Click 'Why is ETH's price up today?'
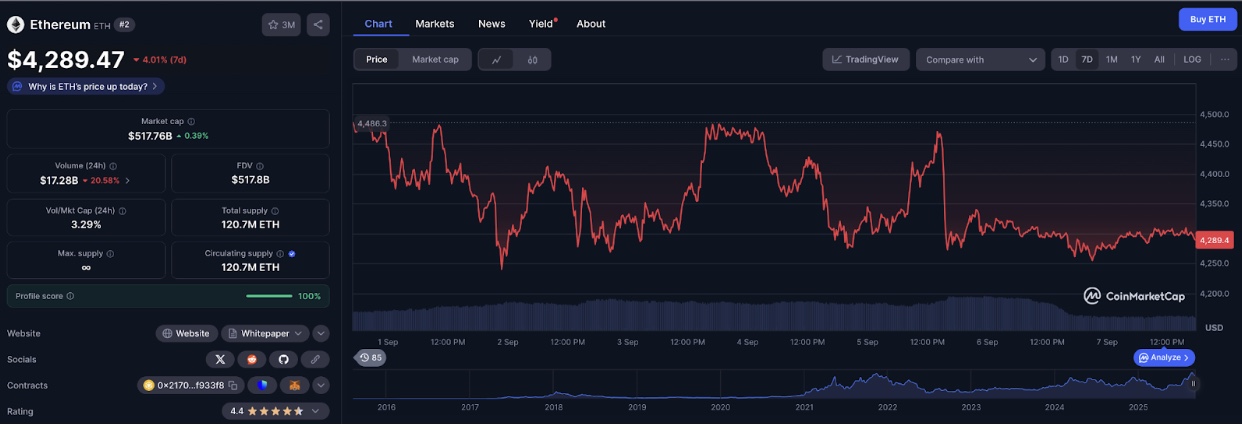The height and width of the screenshot is (428, 1242). click(x=86, y=87)
